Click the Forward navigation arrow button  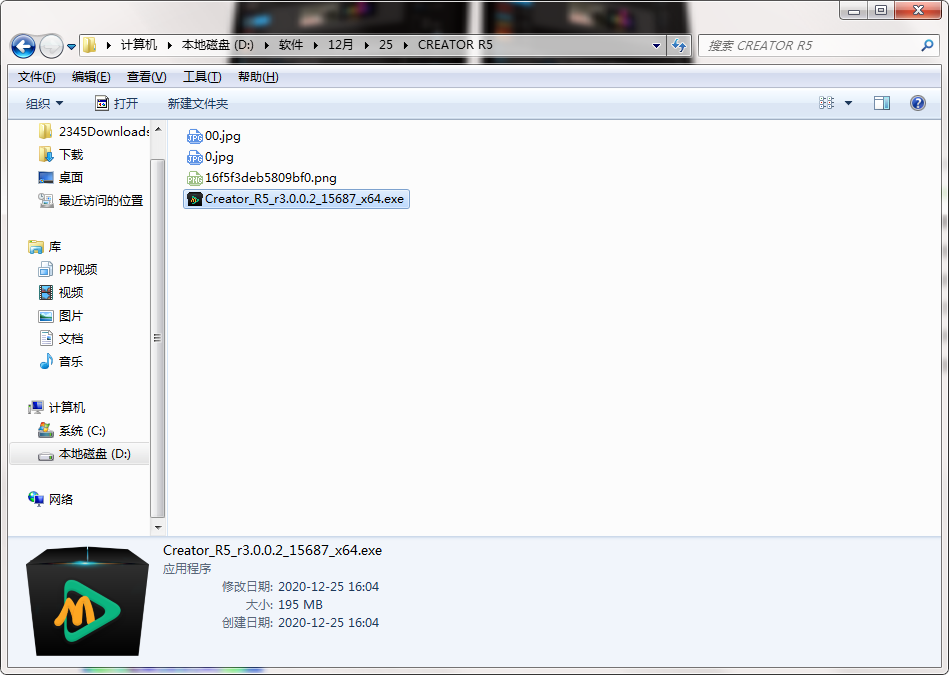tap(51, 46)
